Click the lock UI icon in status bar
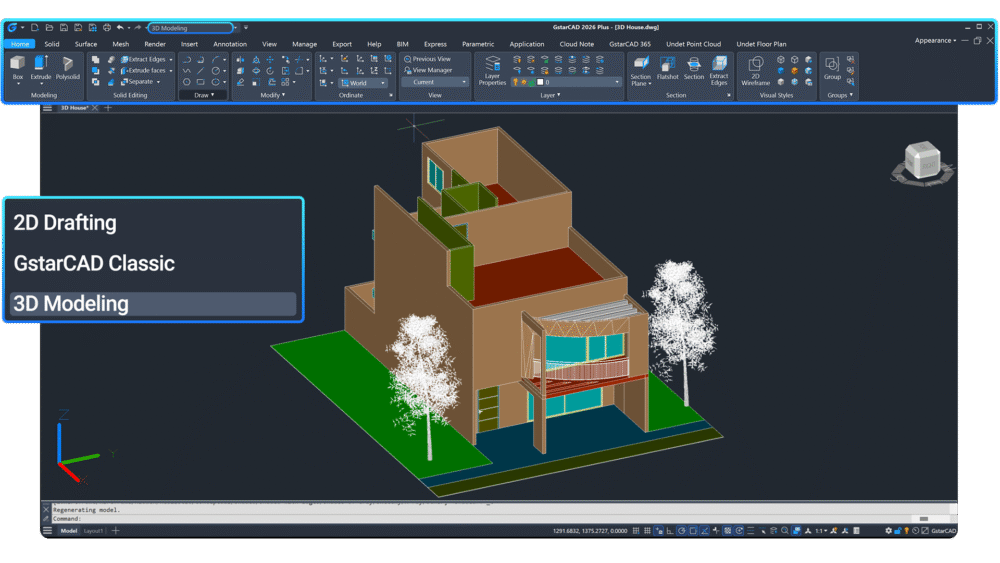 click(897, 530)
